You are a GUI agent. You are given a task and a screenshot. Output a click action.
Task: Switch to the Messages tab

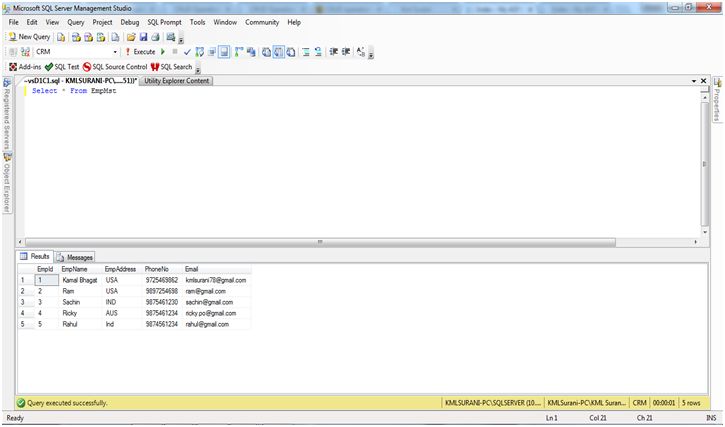(75, 257)
